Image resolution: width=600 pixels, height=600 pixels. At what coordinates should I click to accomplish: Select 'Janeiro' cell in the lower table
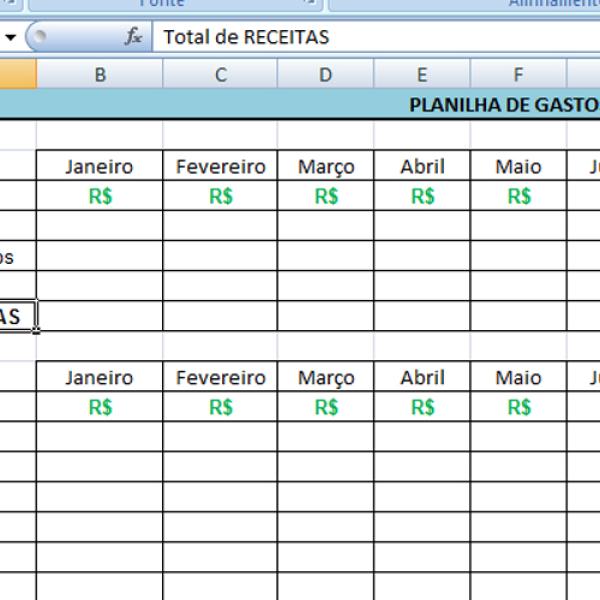pyautogui.click(x=100, y=377)
